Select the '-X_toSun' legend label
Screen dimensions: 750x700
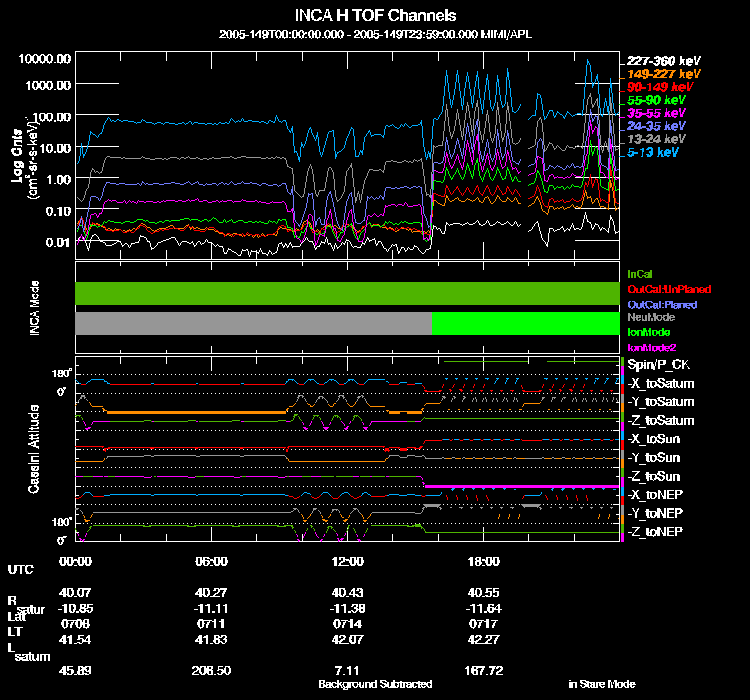point(653,439)
